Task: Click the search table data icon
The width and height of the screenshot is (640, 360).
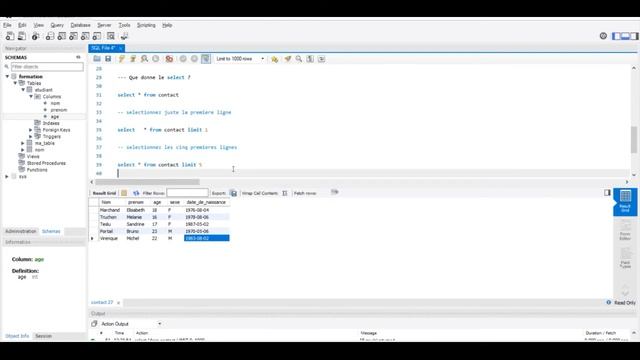Action: 111,36
